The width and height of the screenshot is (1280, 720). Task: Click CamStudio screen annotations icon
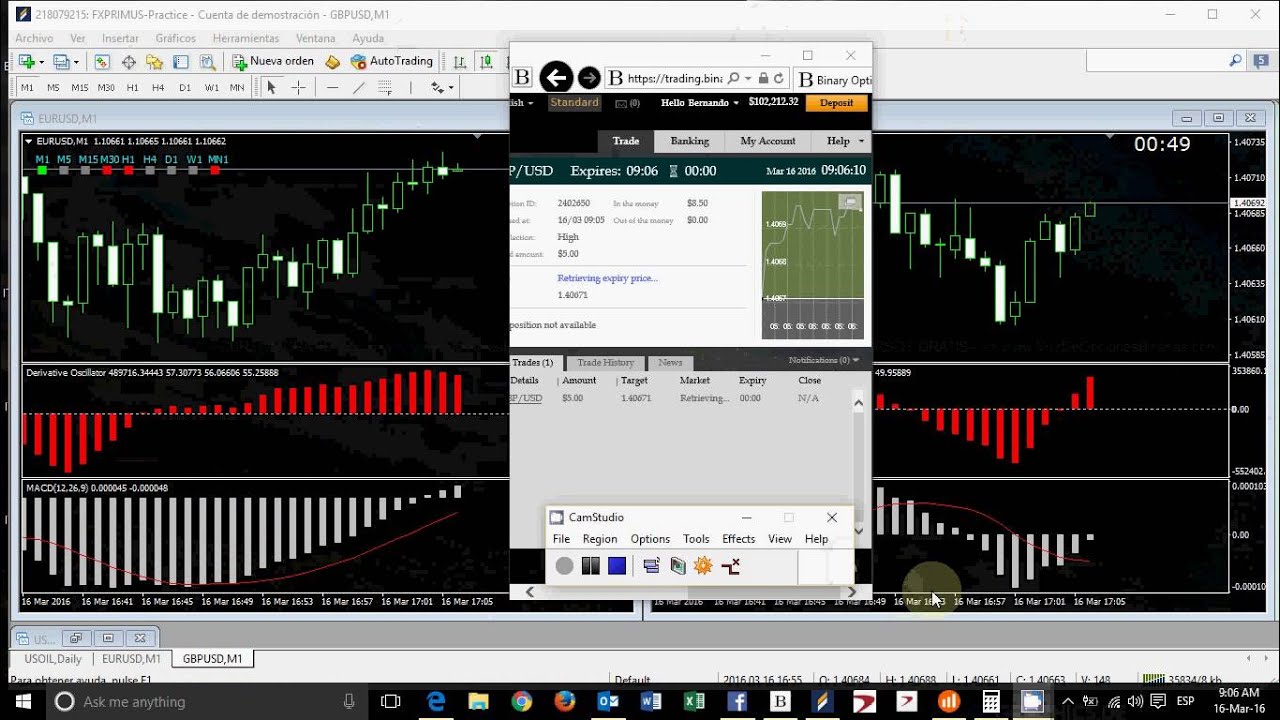click(x=678, y=566)
